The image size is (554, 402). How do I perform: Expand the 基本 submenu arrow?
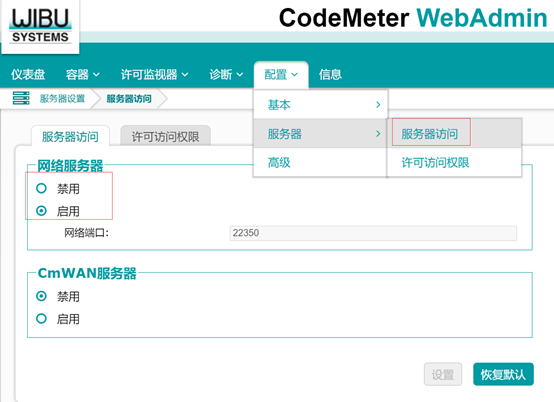pyautogui.click(x=378, y=105)
